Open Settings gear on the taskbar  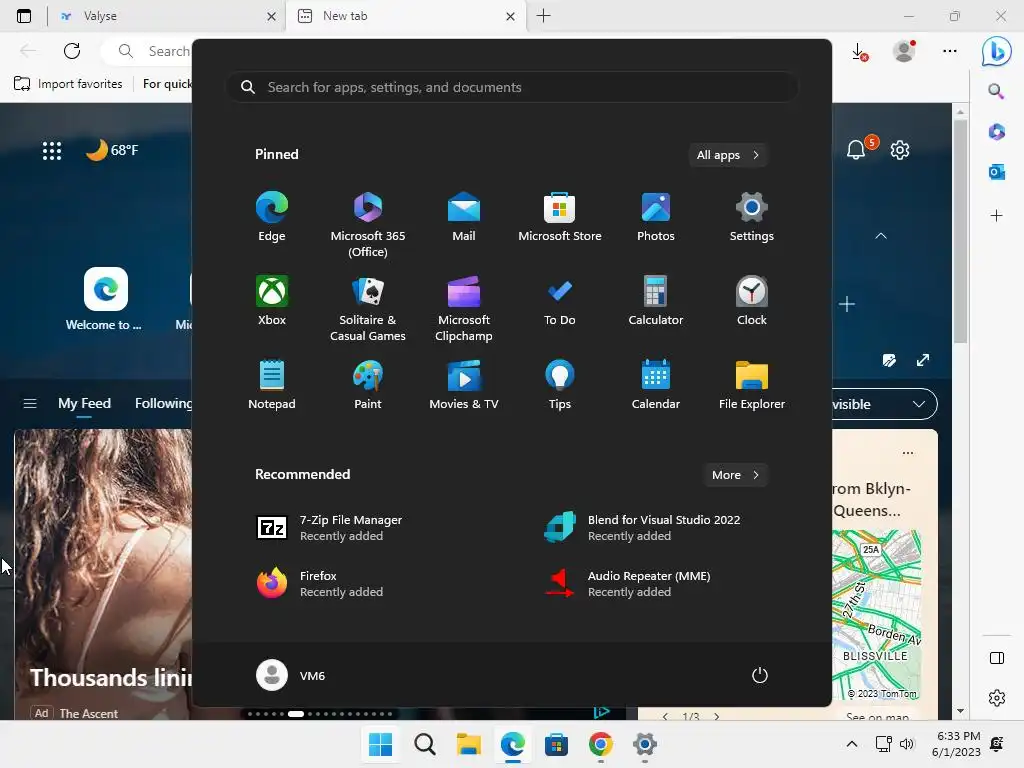pyautogui.click(x=645, y=744)
